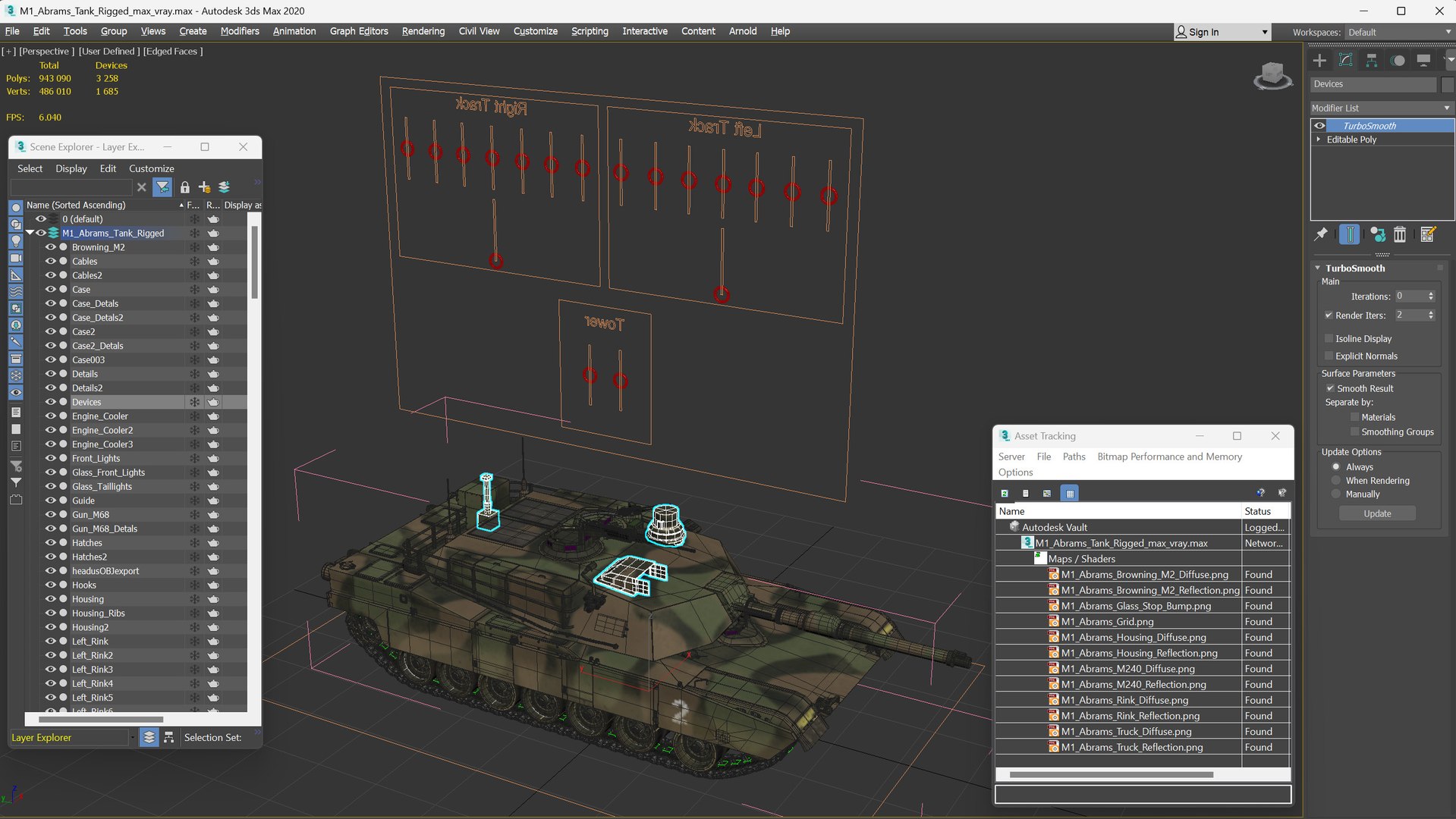Viewport: 1456px width, 819px height.
Task: Click lock icon in Scene Explorer toolbar
Action: [184, 187]
